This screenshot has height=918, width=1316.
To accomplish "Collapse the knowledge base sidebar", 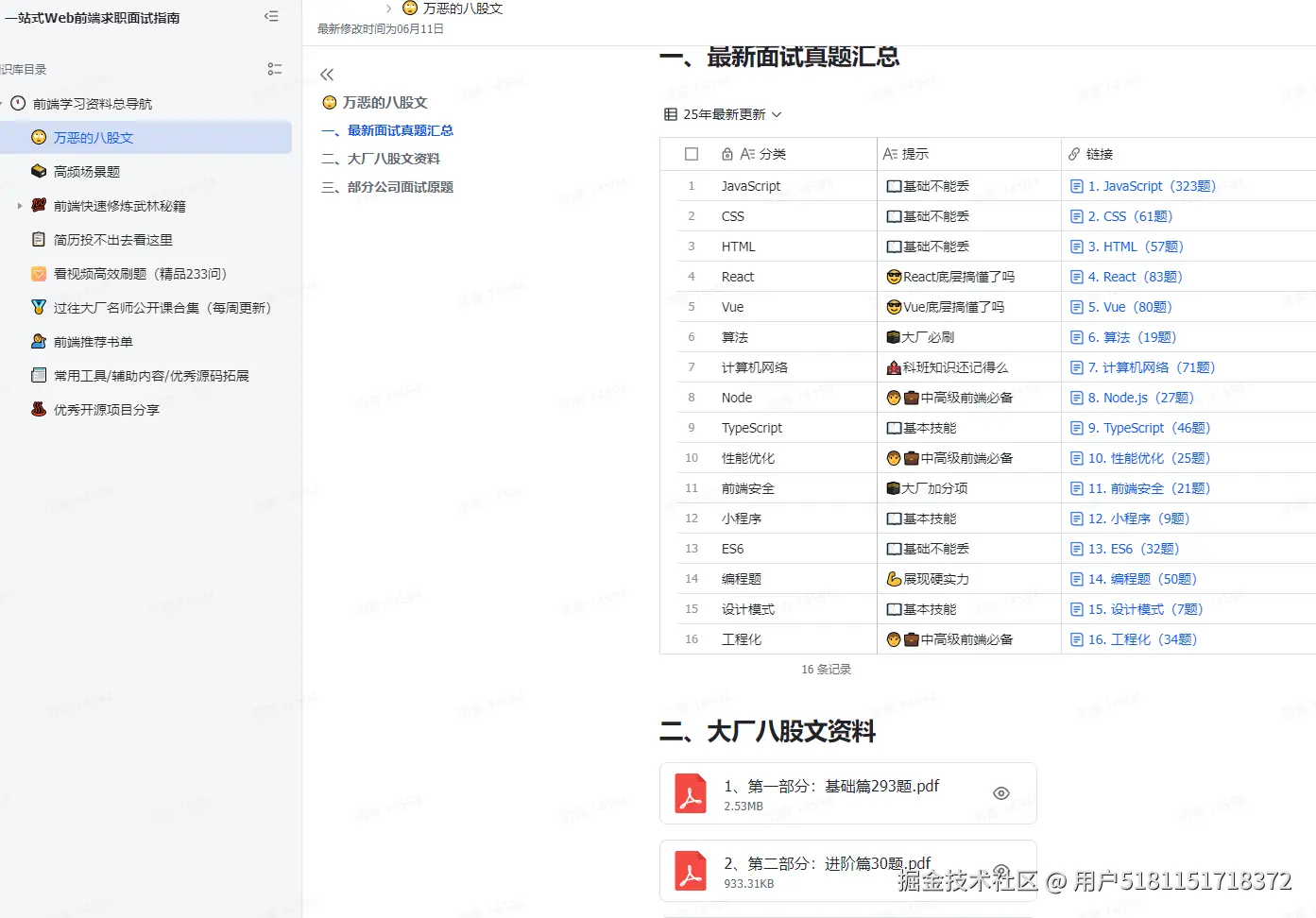I will (x=272, y=16).
